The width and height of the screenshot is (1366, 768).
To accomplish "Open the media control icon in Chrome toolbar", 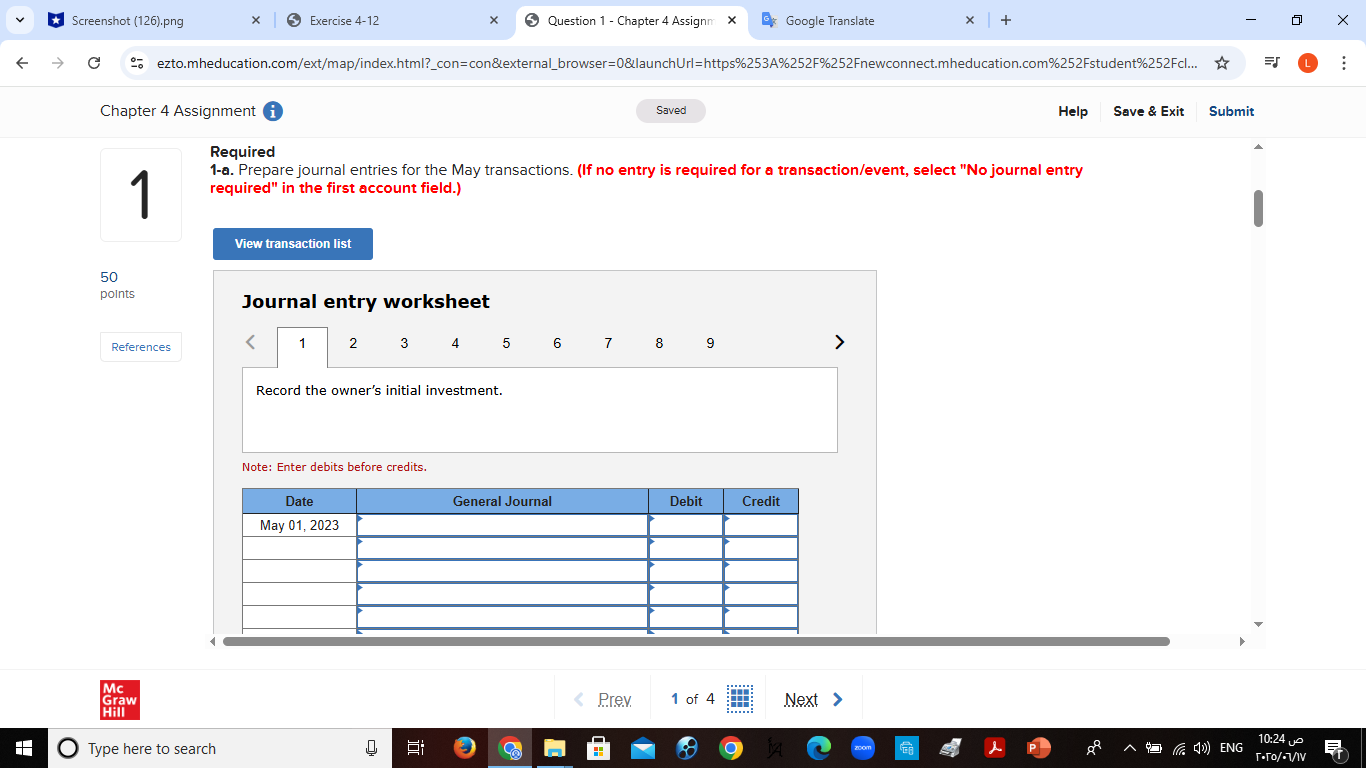I will pyautogui.click(x=1272, y=63).
